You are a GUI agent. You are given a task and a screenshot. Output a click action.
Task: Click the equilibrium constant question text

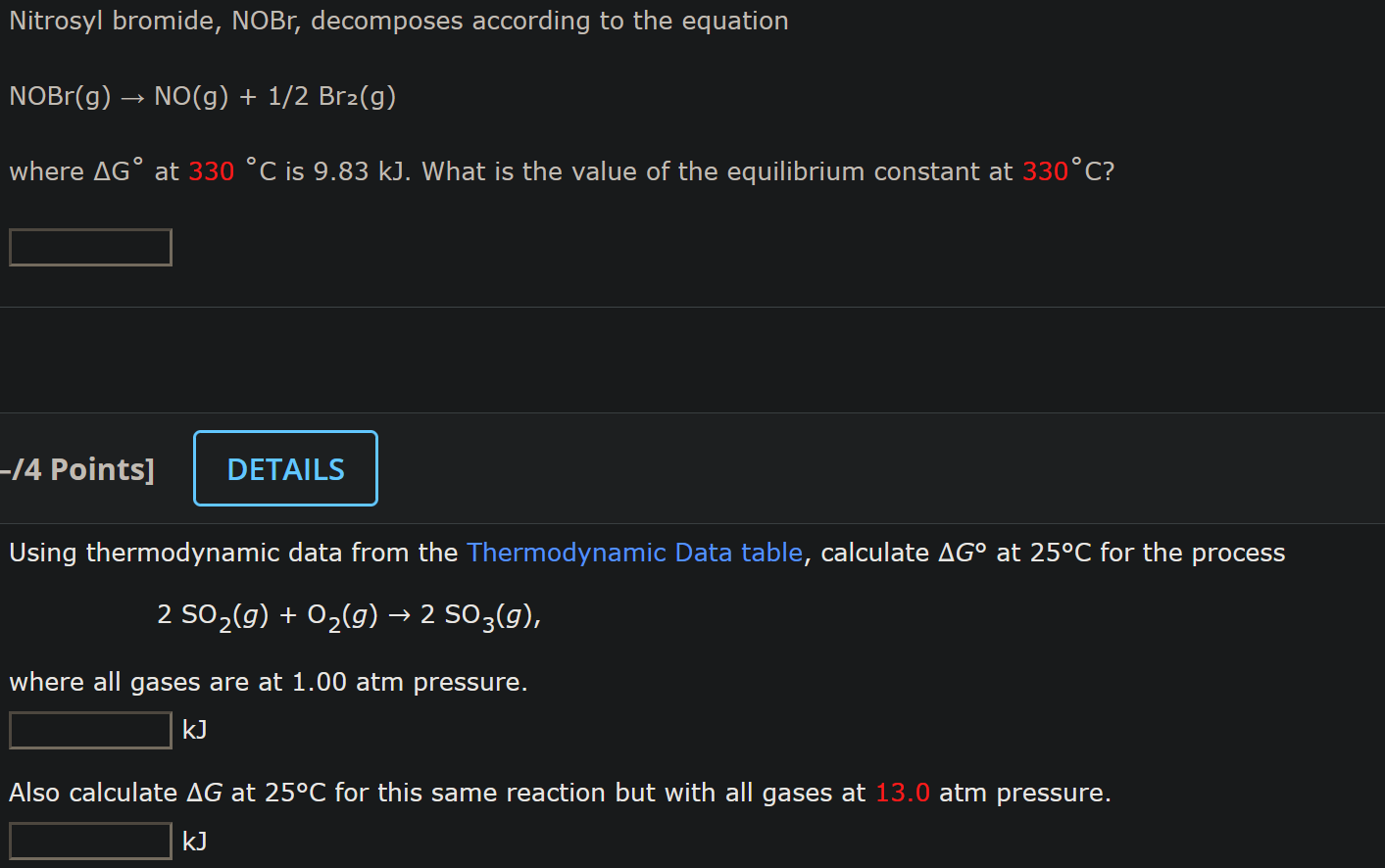pos(559,170)
